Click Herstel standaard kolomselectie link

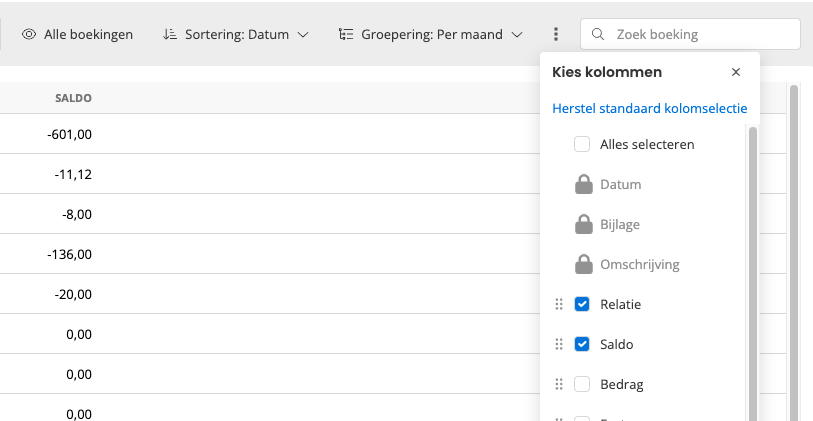click(649, 108)
